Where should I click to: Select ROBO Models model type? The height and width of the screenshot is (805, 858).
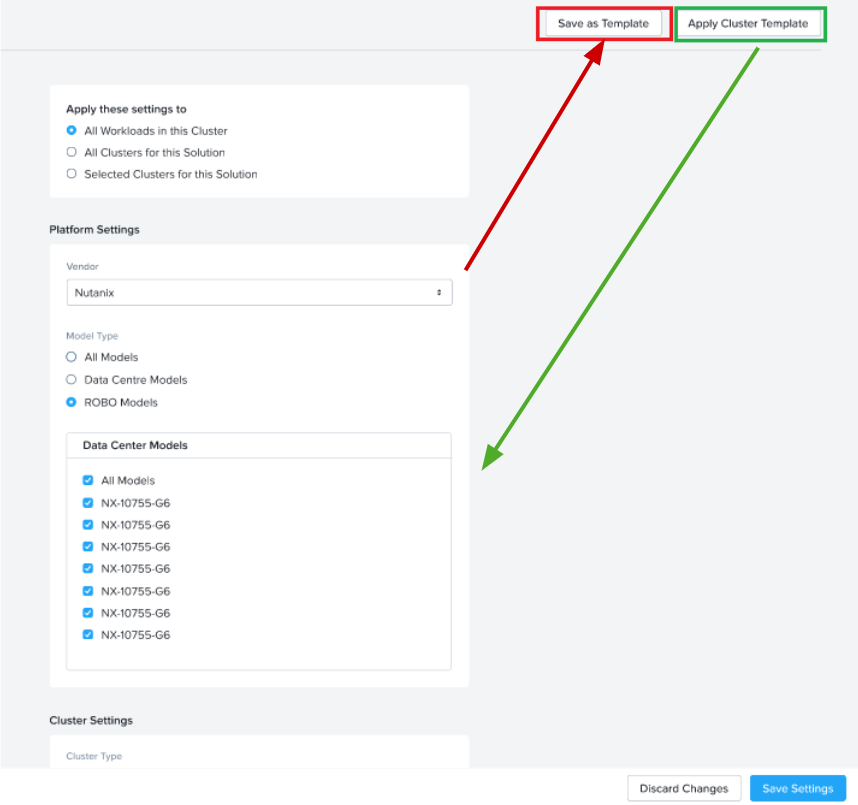pos(71,402)
